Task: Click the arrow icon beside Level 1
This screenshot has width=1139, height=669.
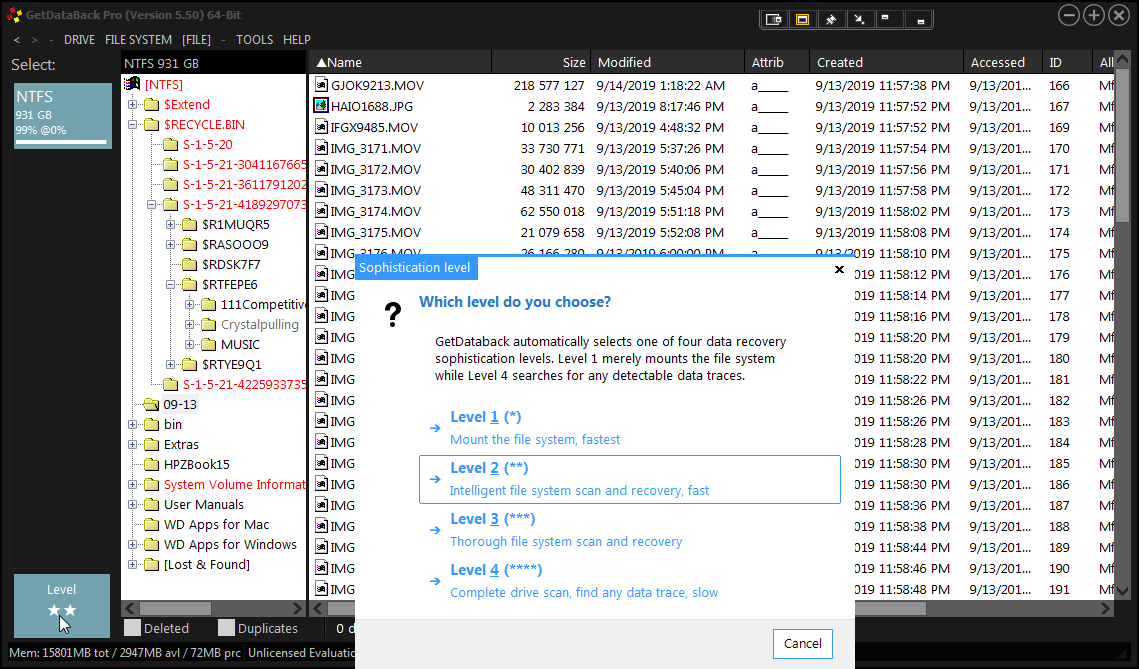Action: click(435, 428)
